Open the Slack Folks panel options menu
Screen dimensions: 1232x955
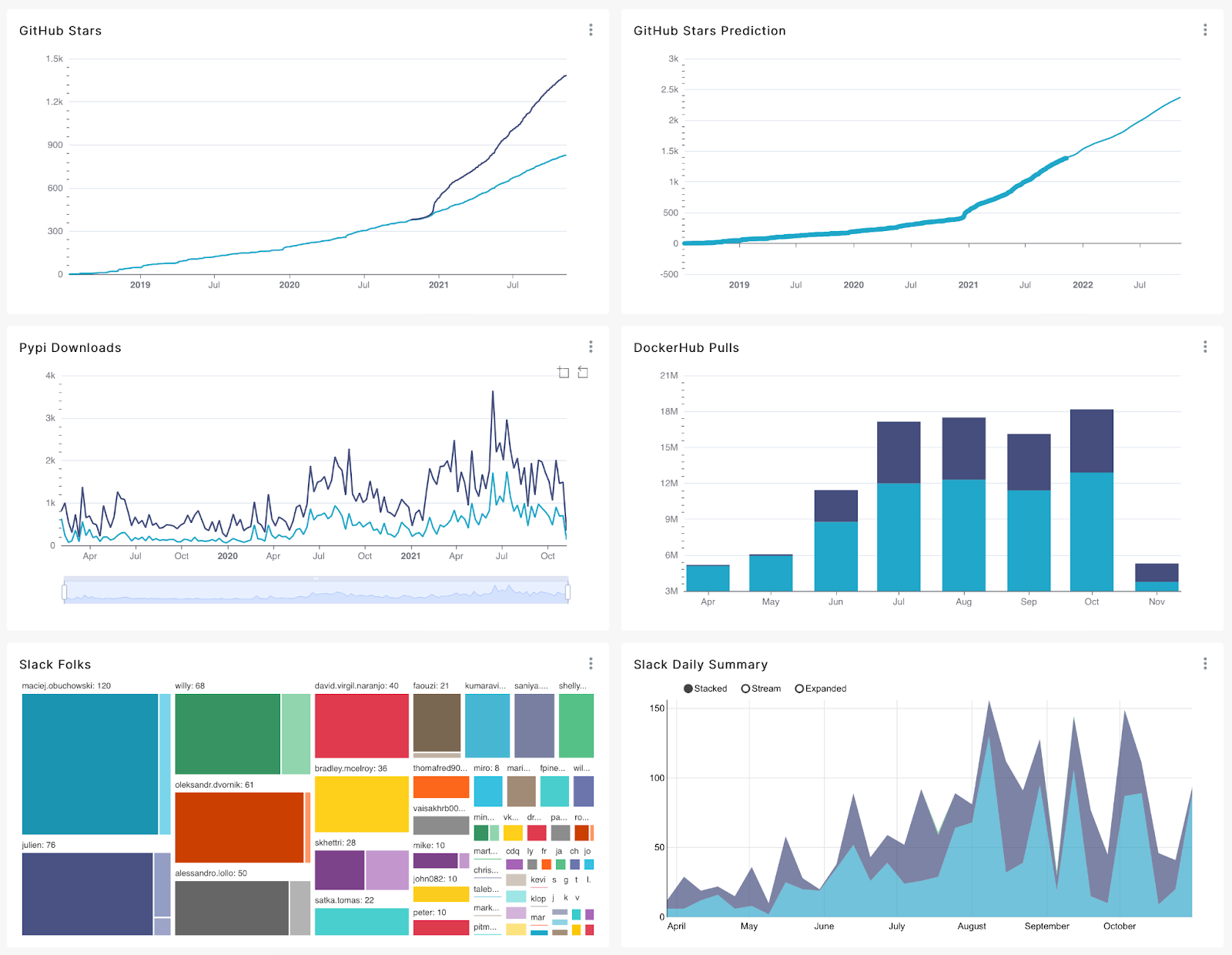(591, 663)
